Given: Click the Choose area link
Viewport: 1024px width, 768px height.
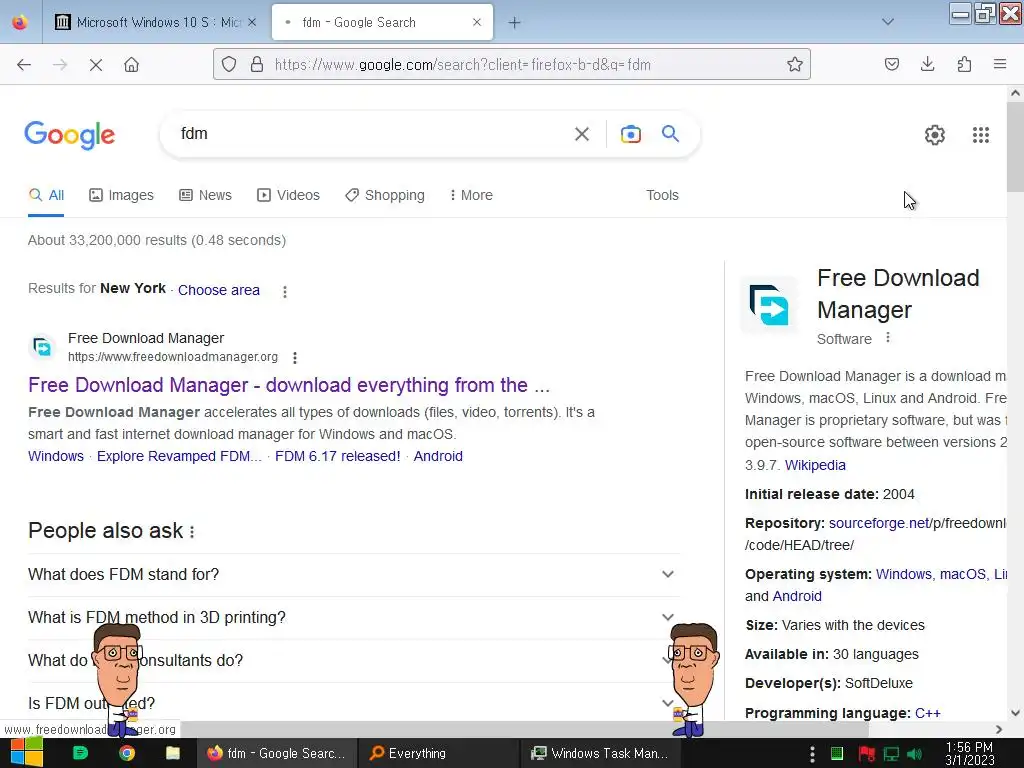Looking at the screenshot, I should coord(219,290).
